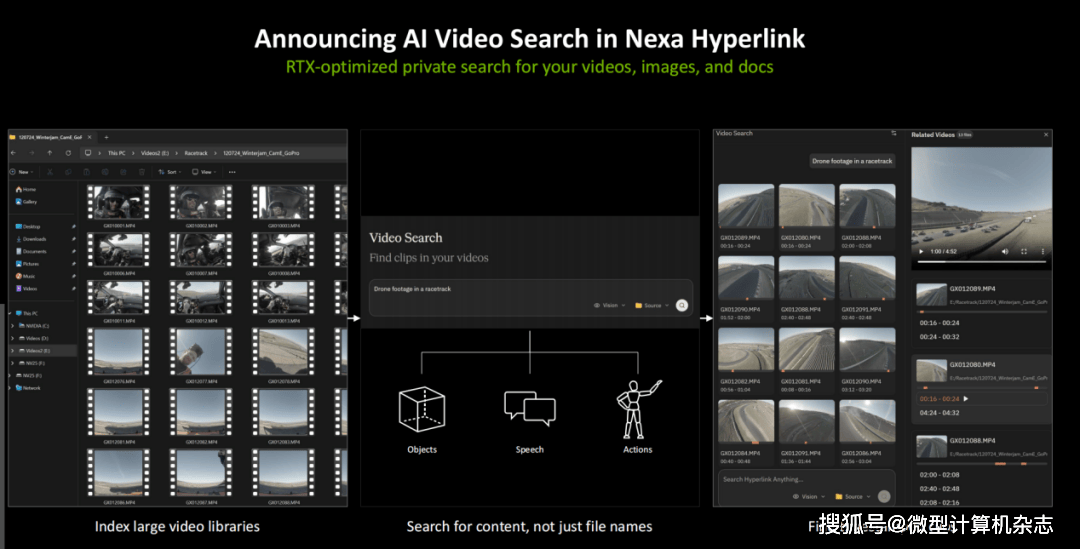
Task: Play the 00:16 - 00:24 clip of GX012080.MP4
Action: tap(966, 398)
